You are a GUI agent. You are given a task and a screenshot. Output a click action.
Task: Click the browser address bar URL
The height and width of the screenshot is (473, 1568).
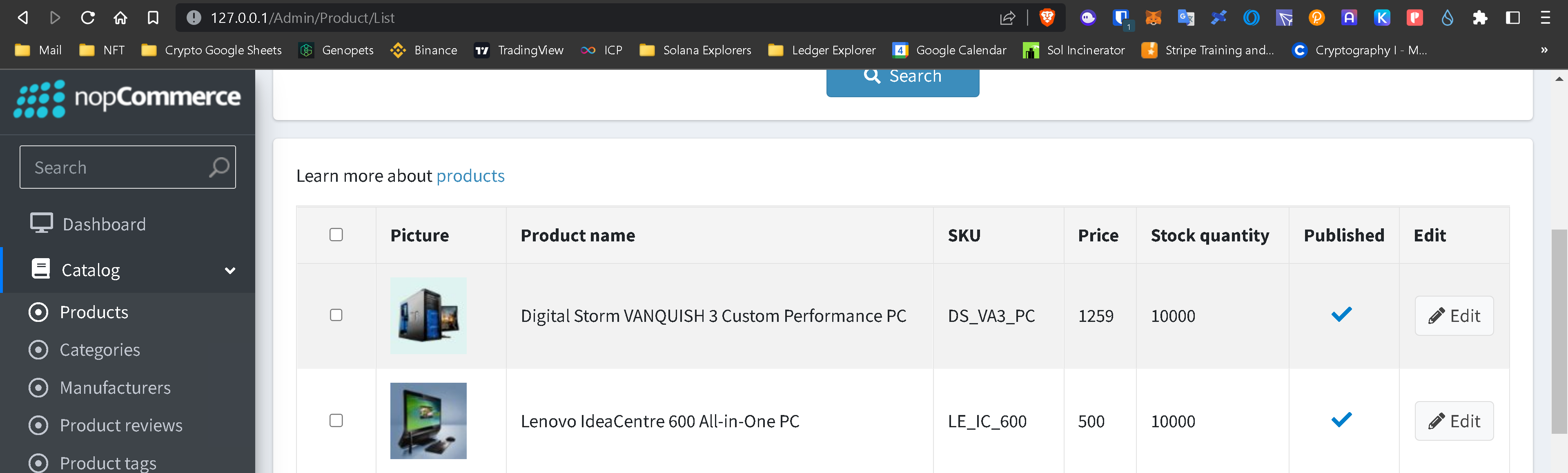303,18
